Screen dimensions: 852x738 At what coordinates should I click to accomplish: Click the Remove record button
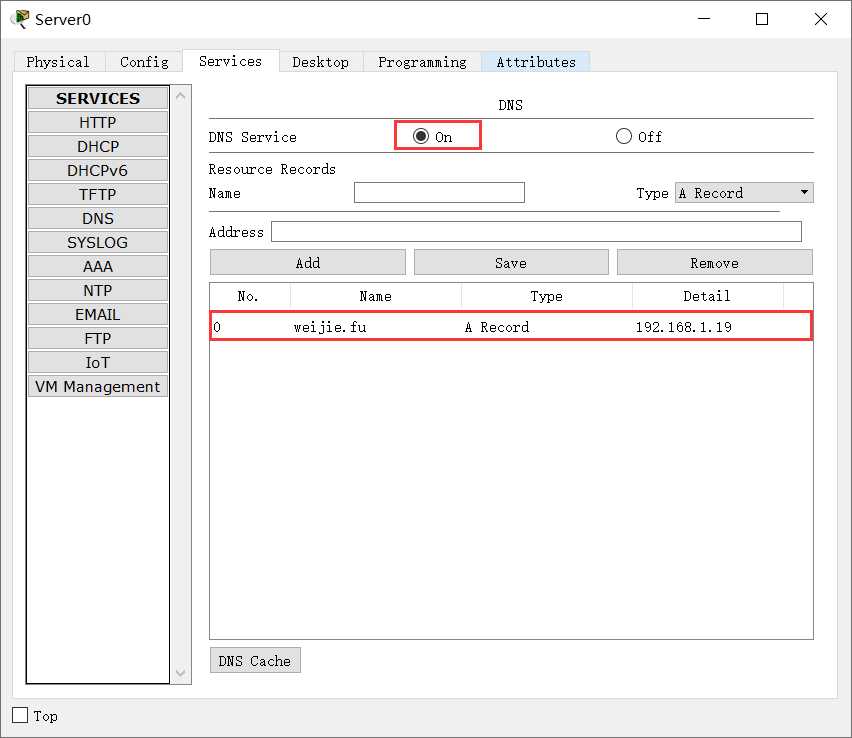(x=715, y=262)
